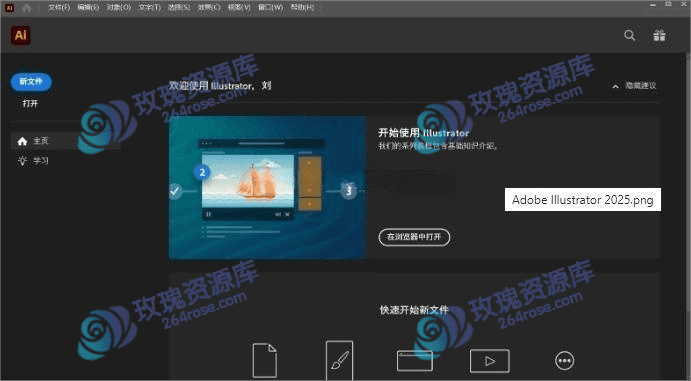The image size is (691, 381).
Task: Click the 快速开始新文件 heading
Action: tap(414, 310)
